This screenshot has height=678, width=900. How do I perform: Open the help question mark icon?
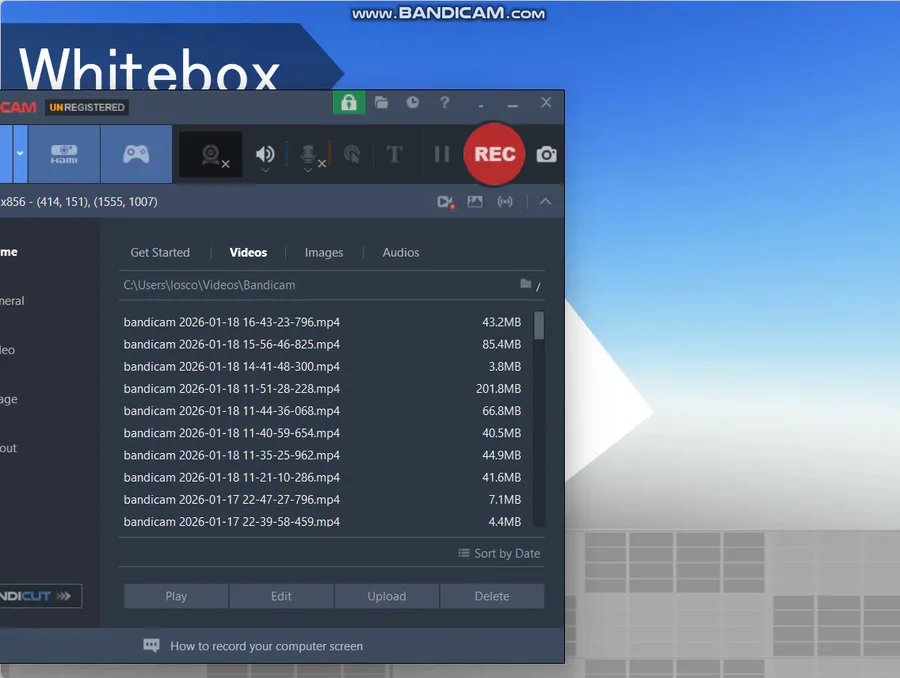coord(444,103)
